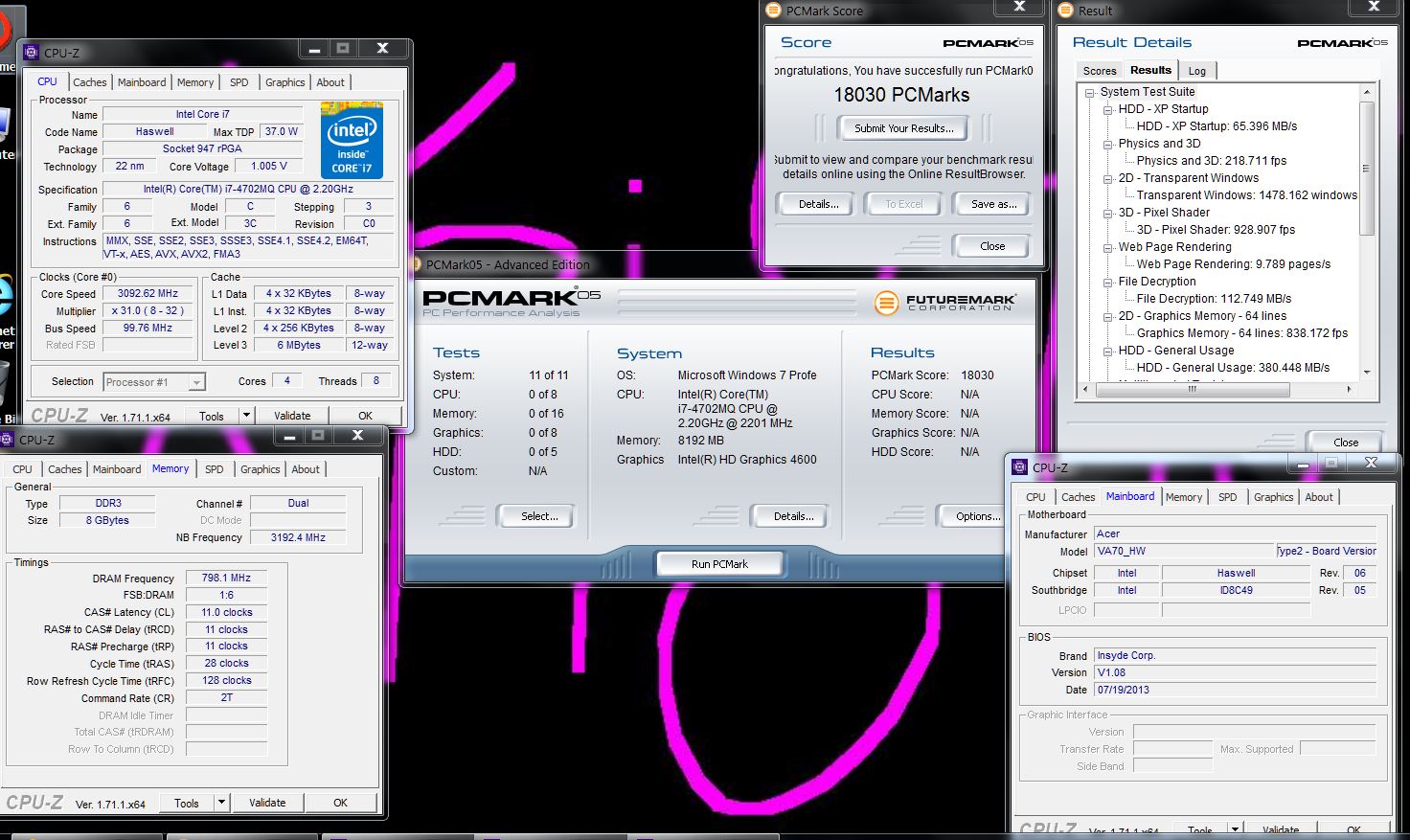Click Close button in Result window
Screen dimensions: 1410x840
pyautogui.click(x=1346, y=443)
